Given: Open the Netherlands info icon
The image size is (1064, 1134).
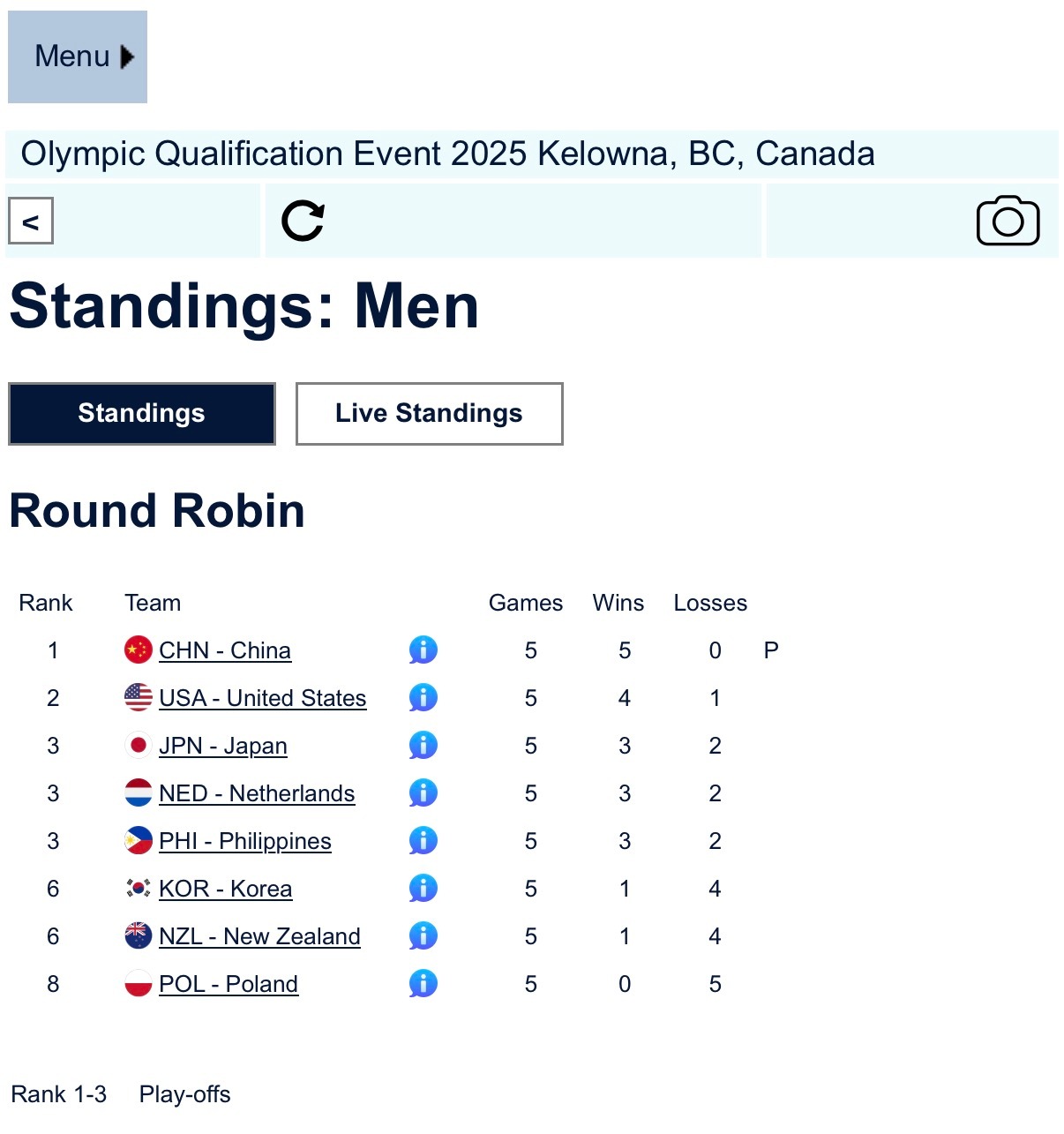Looking at the screenshot, I should click(423, 793).
